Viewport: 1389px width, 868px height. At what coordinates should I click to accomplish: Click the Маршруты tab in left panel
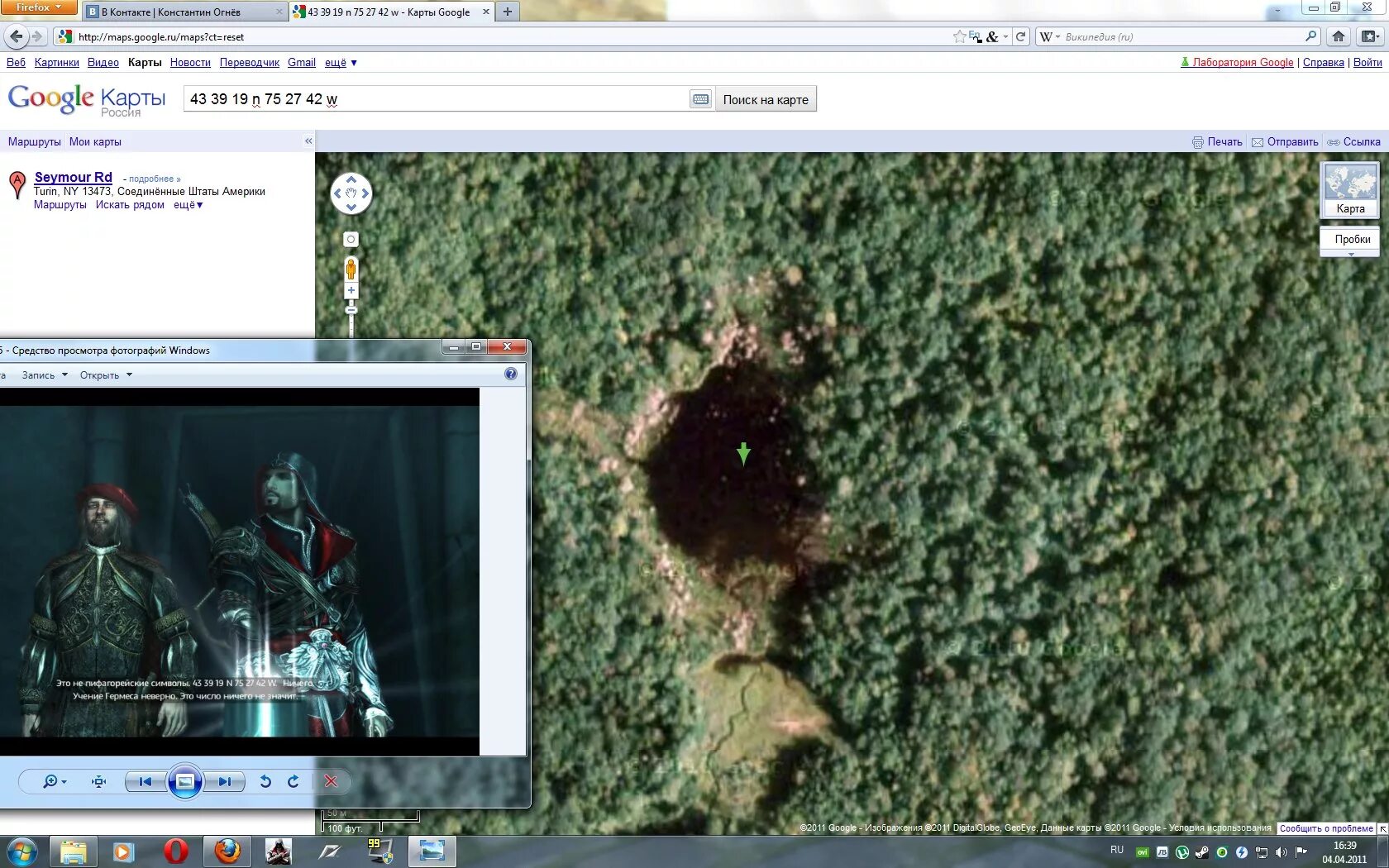tap(35, 142)
